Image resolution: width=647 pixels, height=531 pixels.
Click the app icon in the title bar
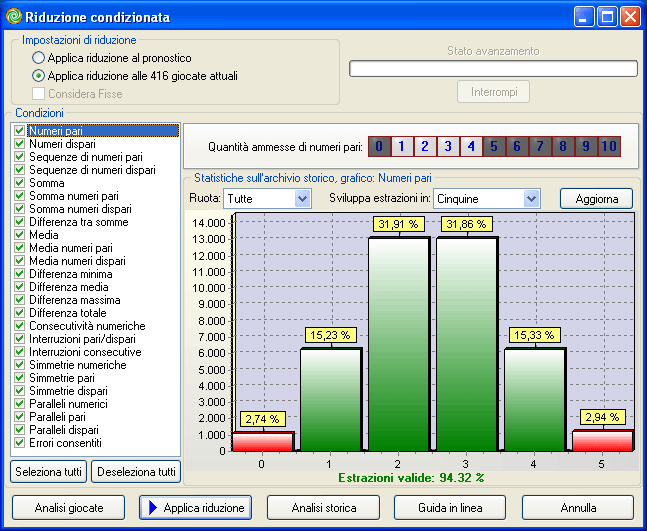[13, 16]
